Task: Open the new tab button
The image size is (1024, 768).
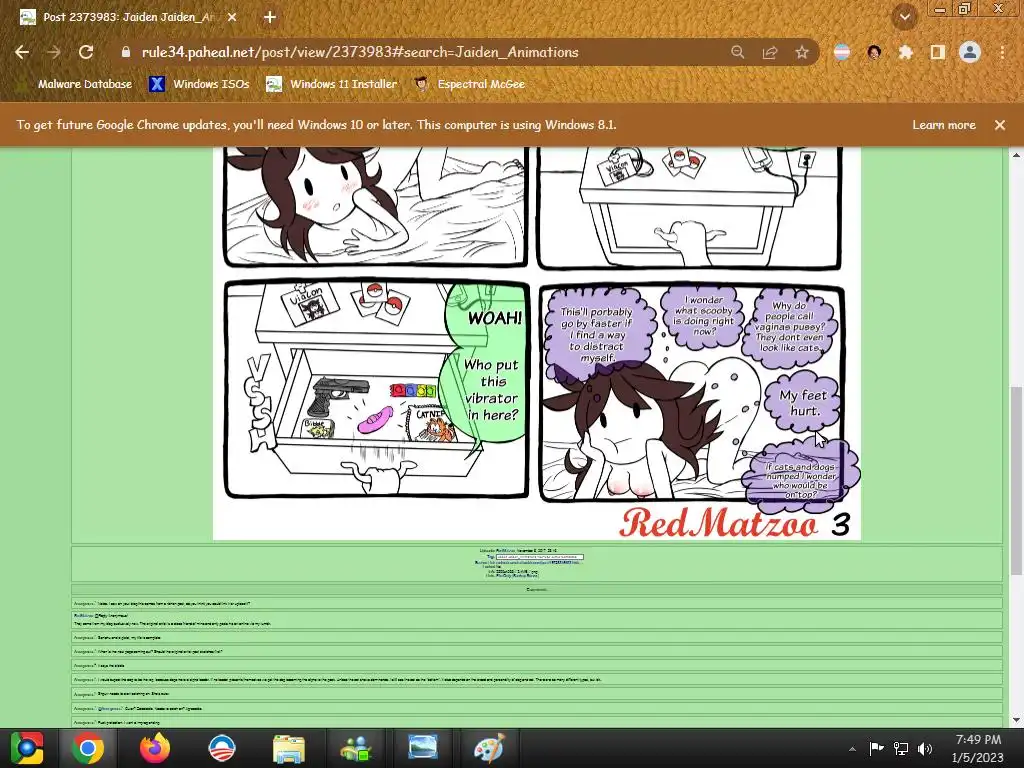Action: point(270,17)
